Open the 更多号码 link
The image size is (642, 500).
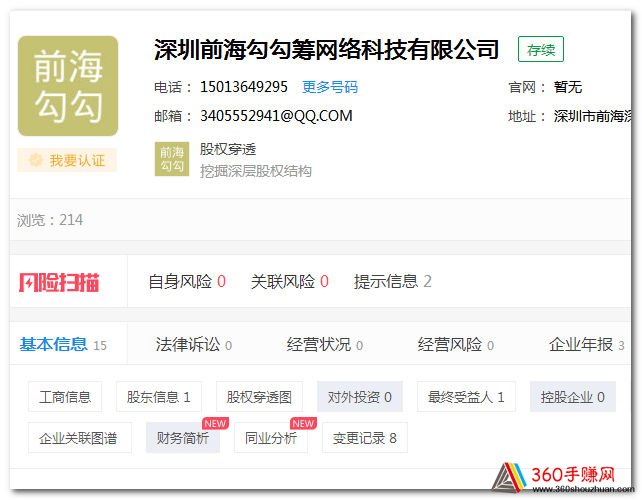pyautogui.click(x=330, y=87)
